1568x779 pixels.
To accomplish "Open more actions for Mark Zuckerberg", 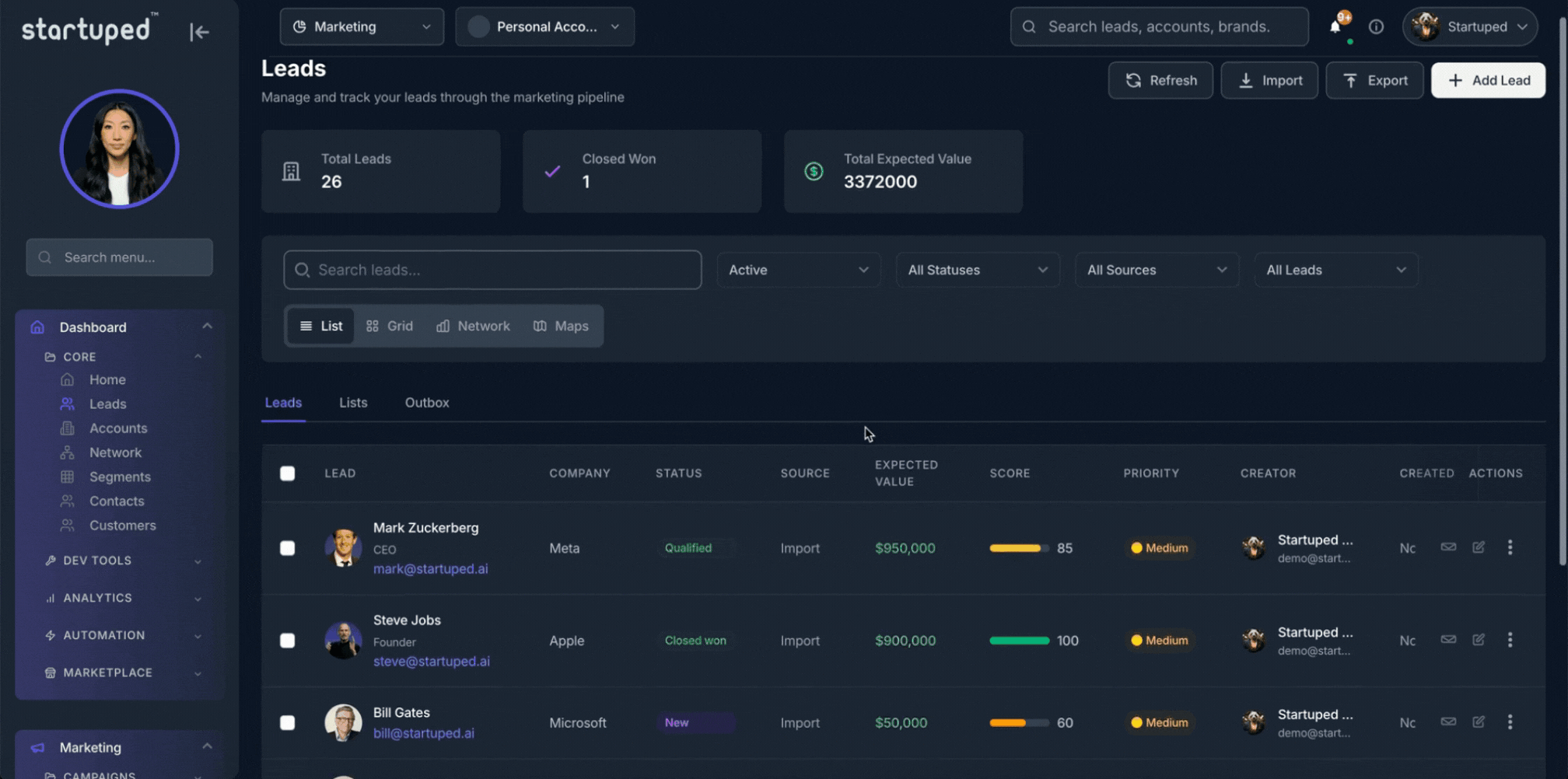I will click(1510, 547).
